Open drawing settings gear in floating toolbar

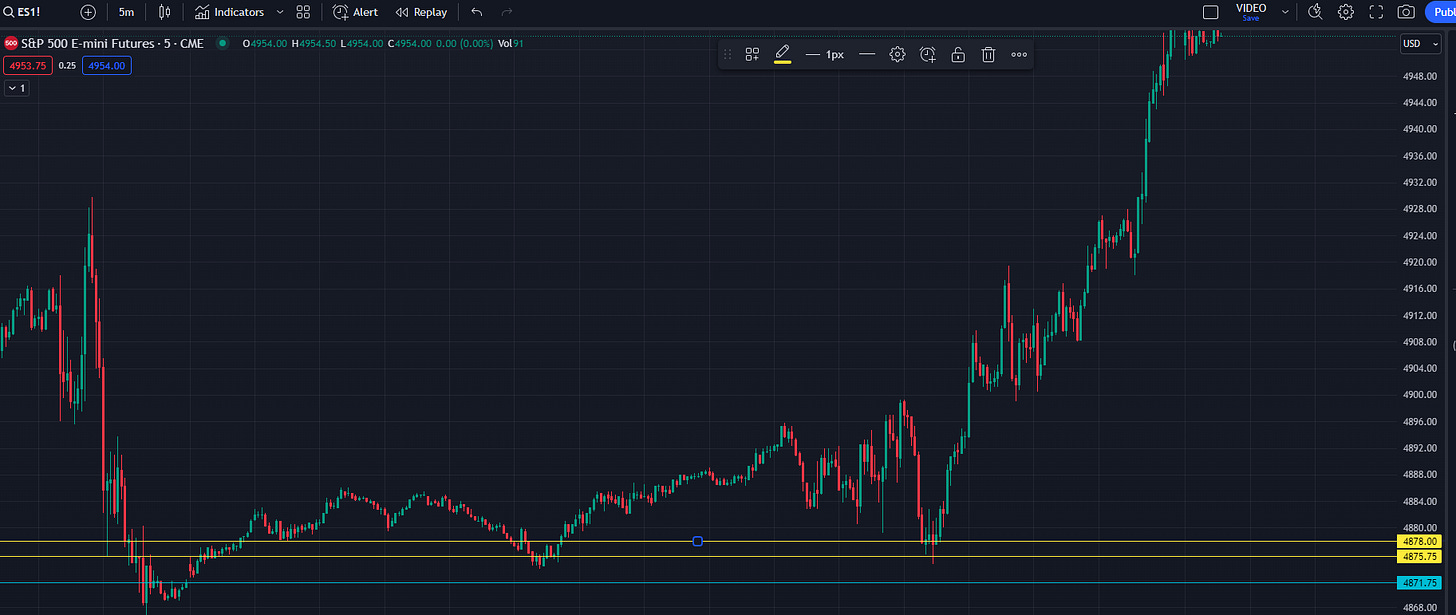[x=897, y=55]
